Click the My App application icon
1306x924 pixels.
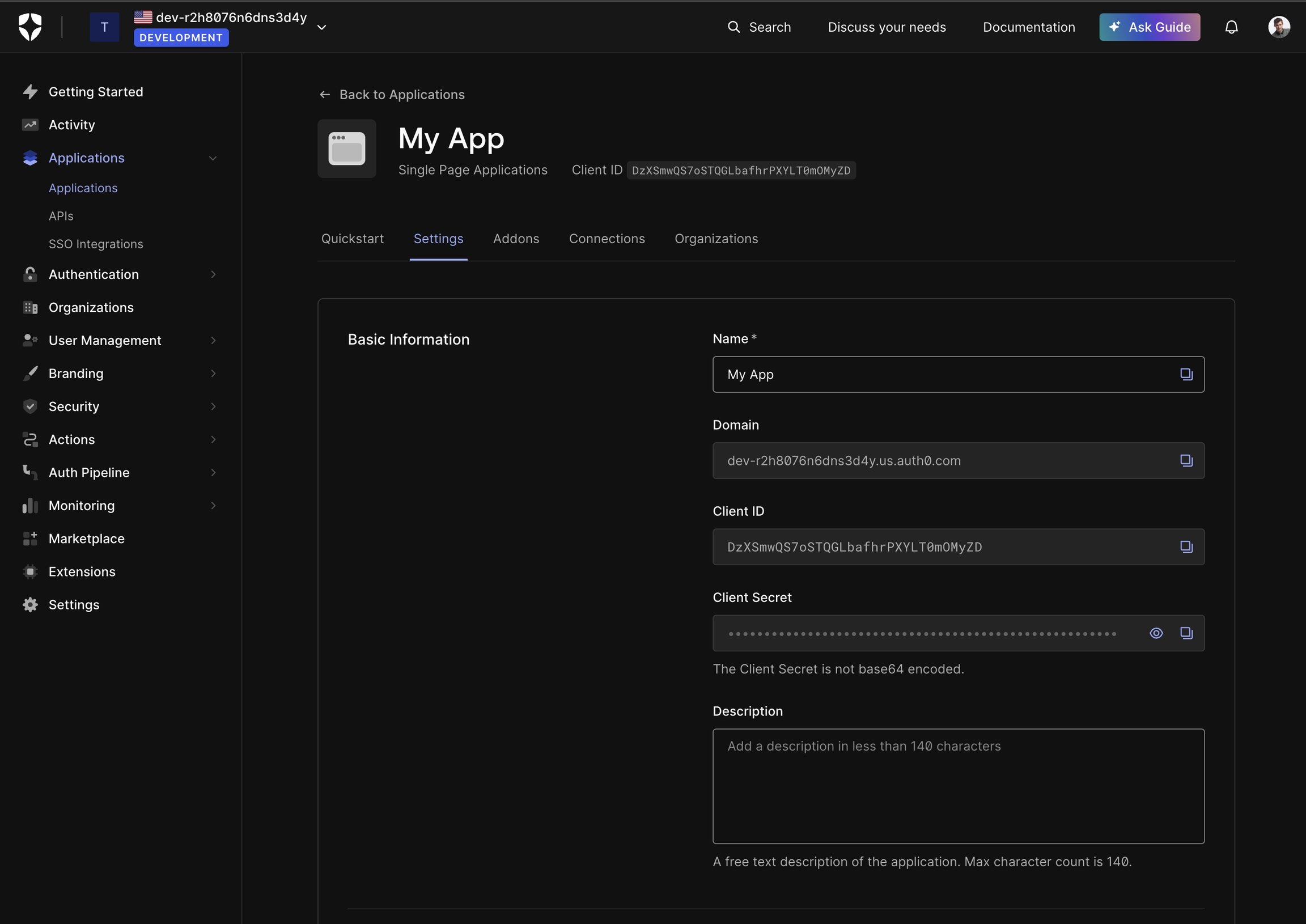[346, 149]
